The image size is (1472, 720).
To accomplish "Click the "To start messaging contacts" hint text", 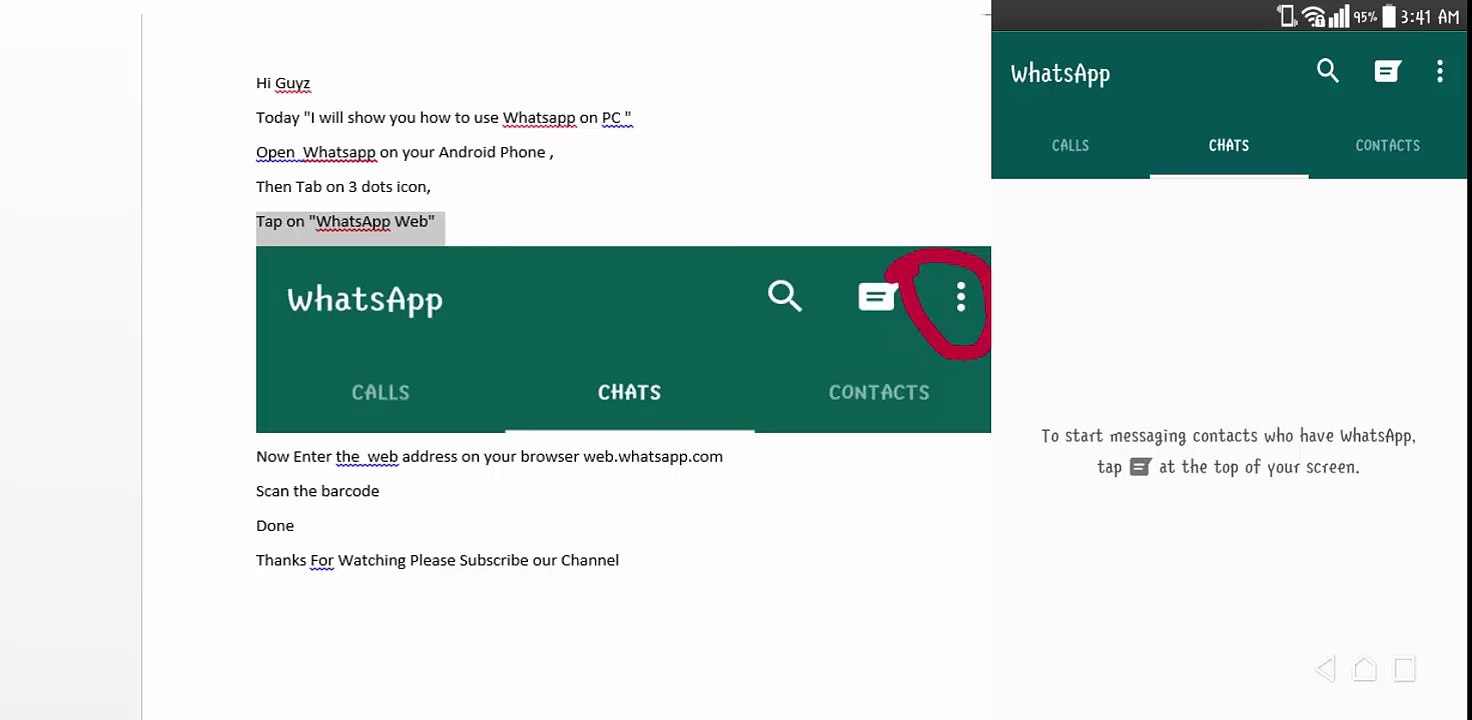I will pos(1228,451).
